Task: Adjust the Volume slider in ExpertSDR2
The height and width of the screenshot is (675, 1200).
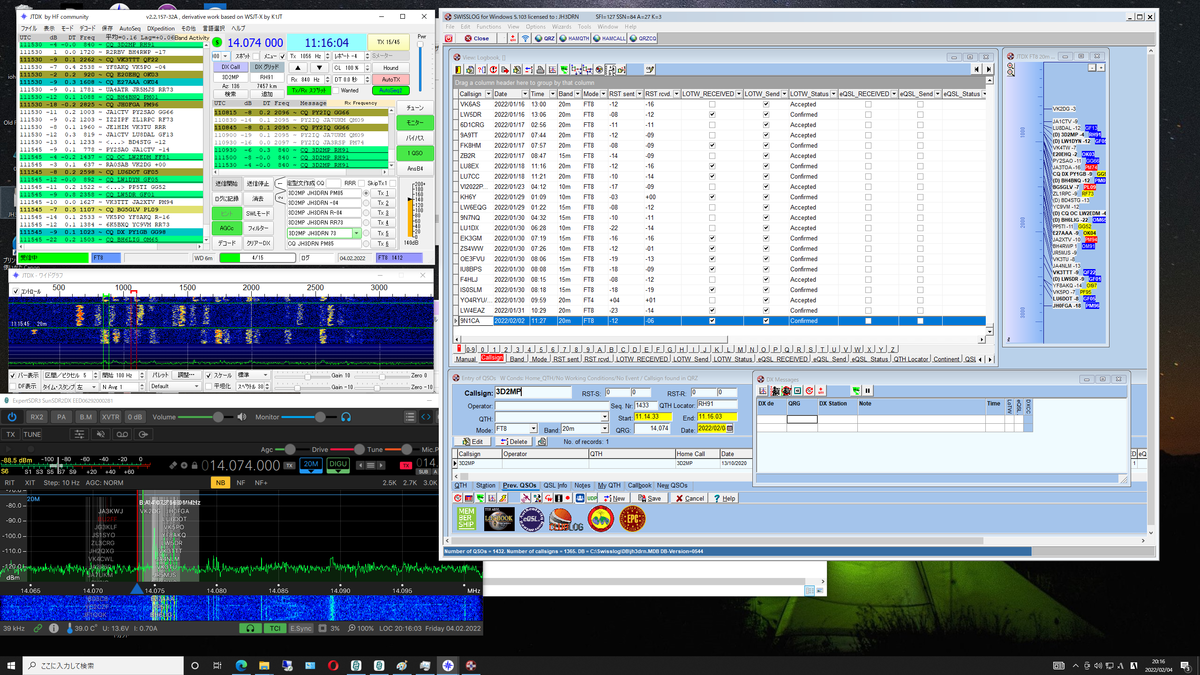Action: coord(218,417)
